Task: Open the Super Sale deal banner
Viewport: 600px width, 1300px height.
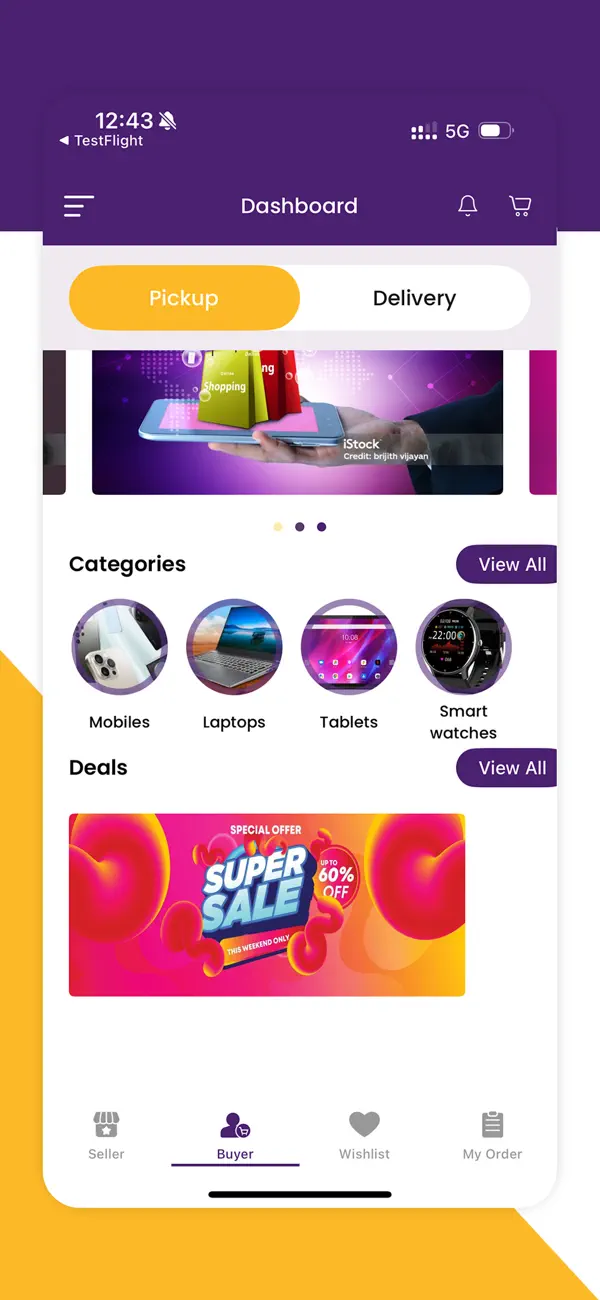Action: click(x=267, y=905)
